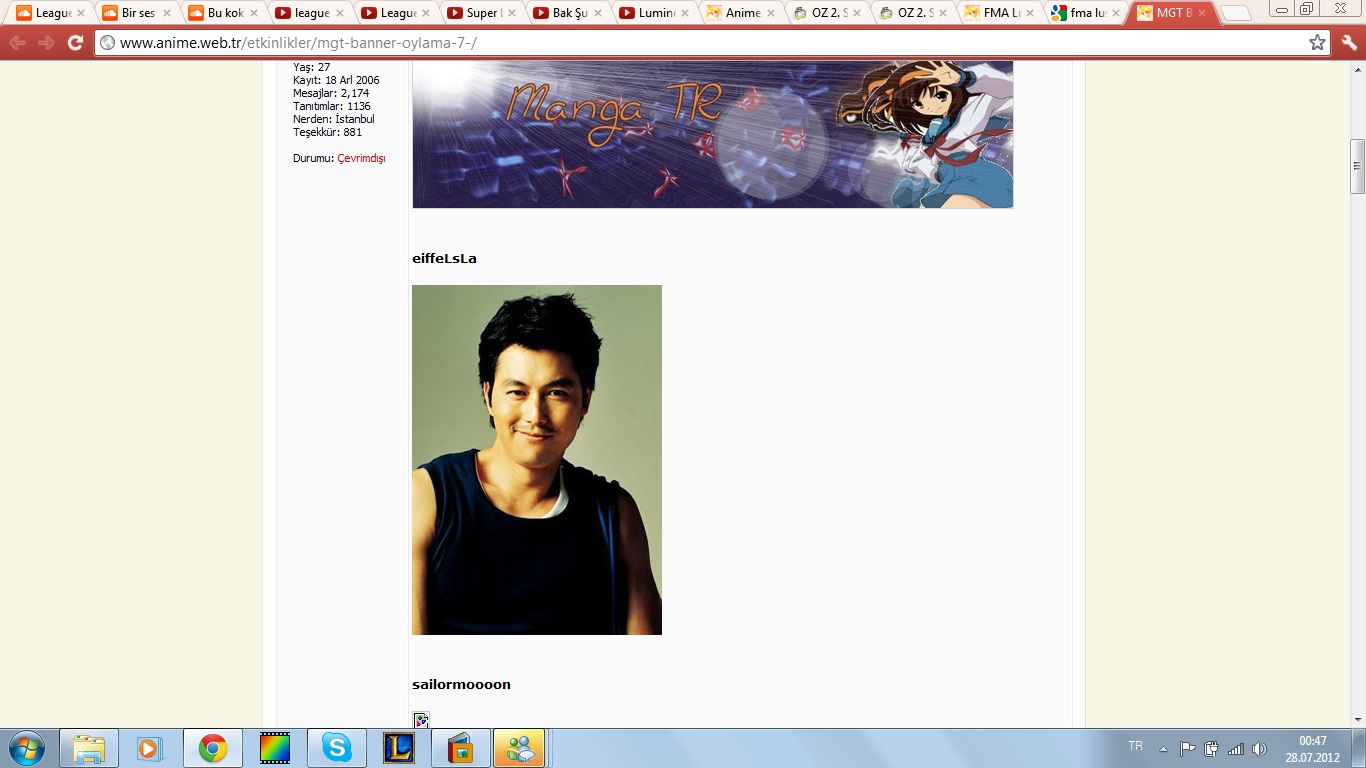The width and height of the screenshot is (1366, 768).
Task: Open the red-and-green book taskbar icon
Action: click(460, 748)
